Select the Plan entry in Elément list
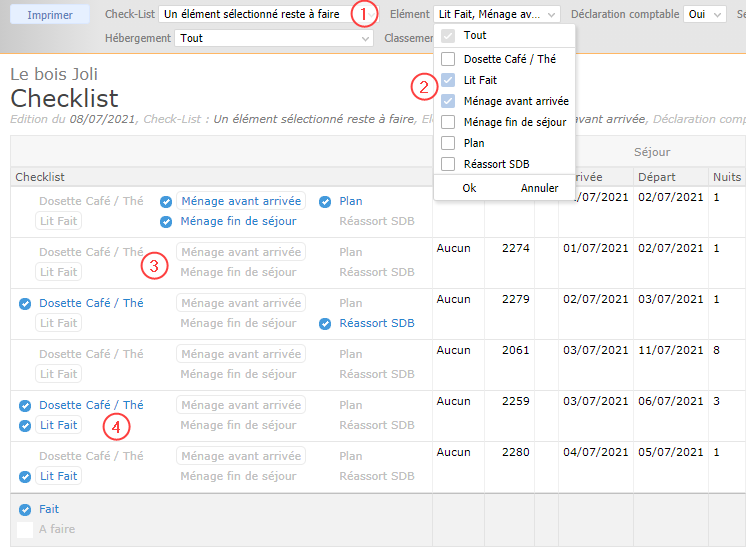The image size is (746, 547). coord(448,143)
